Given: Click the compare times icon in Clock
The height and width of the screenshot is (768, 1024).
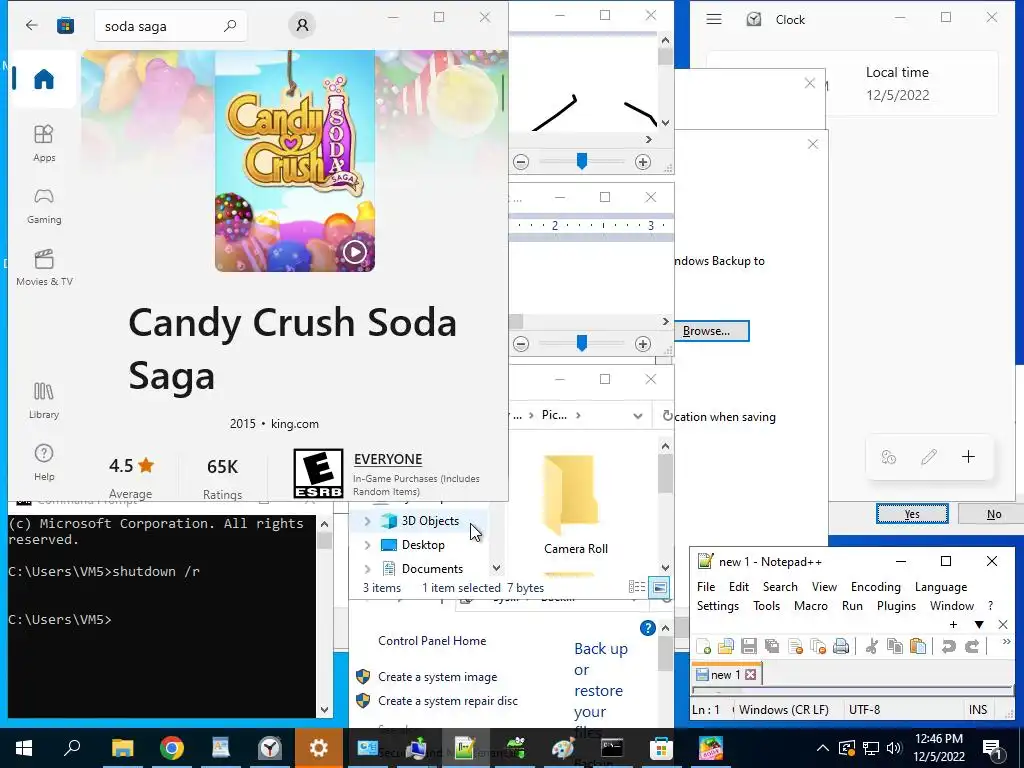Looking at the screenshot, I should coord(889,456).
